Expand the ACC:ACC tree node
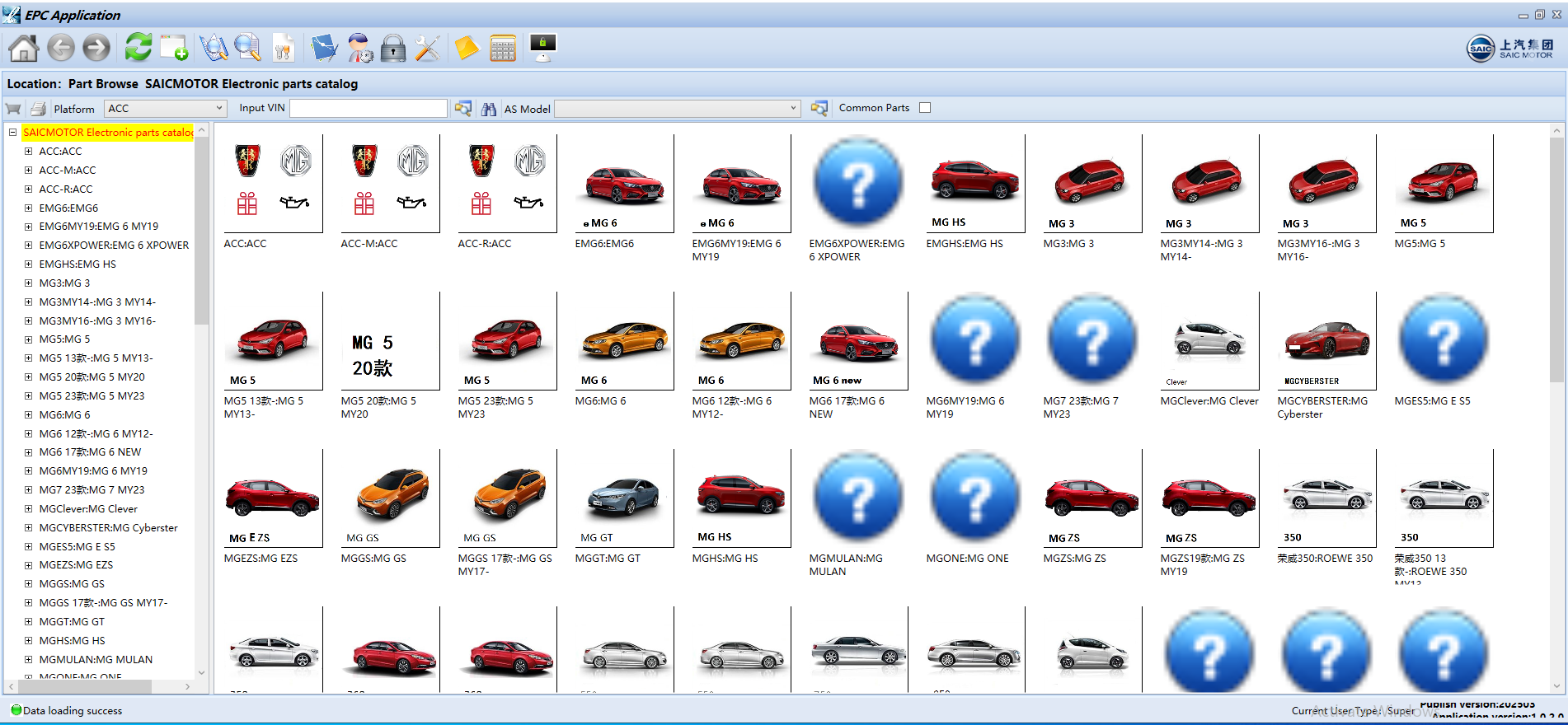 point(28,152)
